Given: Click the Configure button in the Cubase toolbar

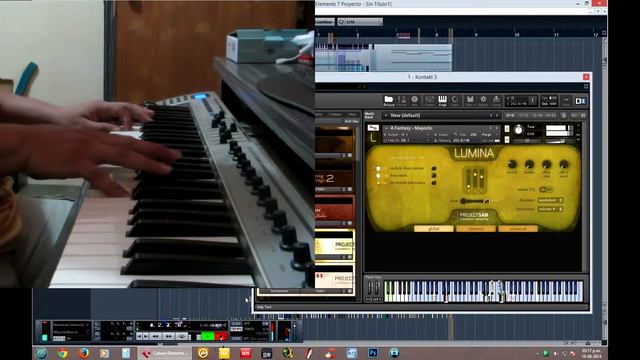Looking at the screenshot, I should coord(324,22).
